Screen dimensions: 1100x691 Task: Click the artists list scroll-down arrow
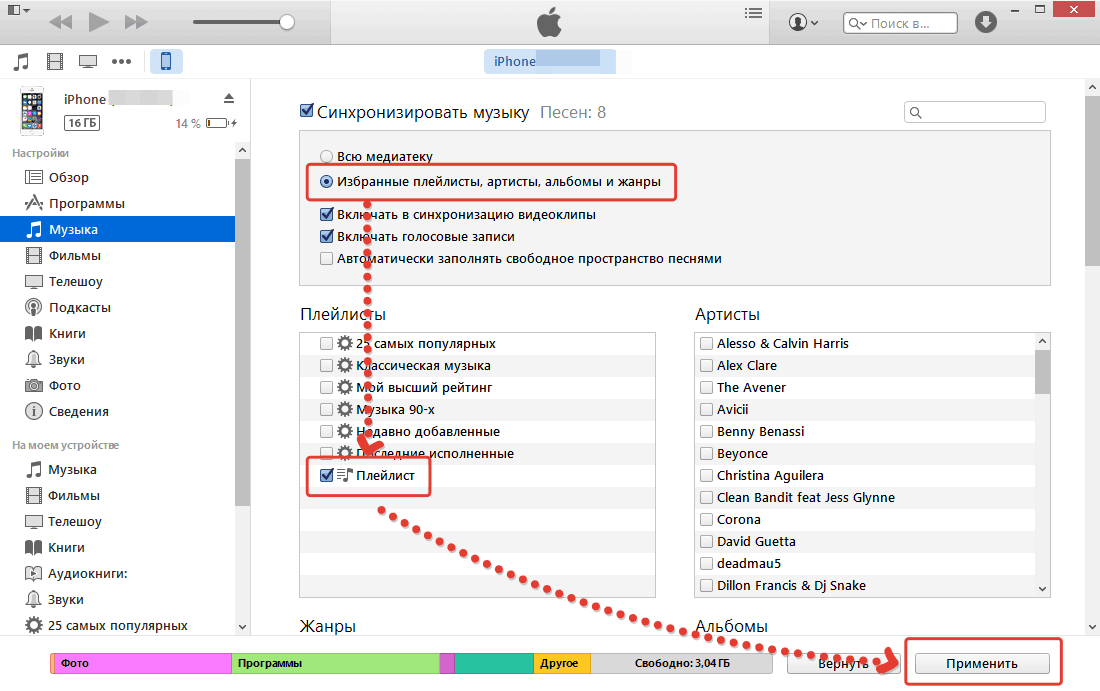pos(1042,589)
